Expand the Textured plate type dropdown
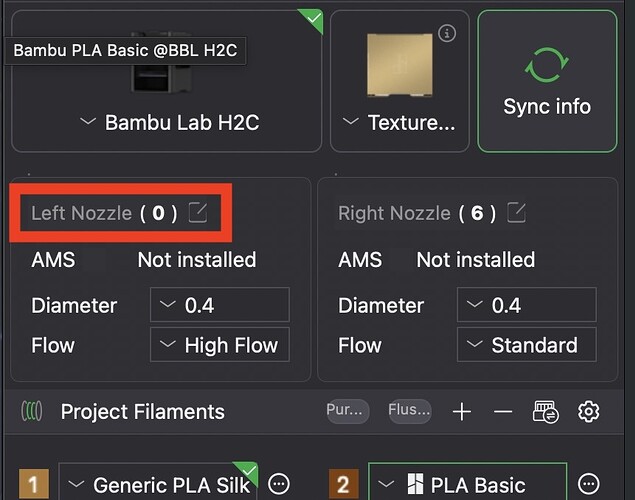Image resolution: width=635 pixels, height=500 pixels. click(x=399, y=122)
